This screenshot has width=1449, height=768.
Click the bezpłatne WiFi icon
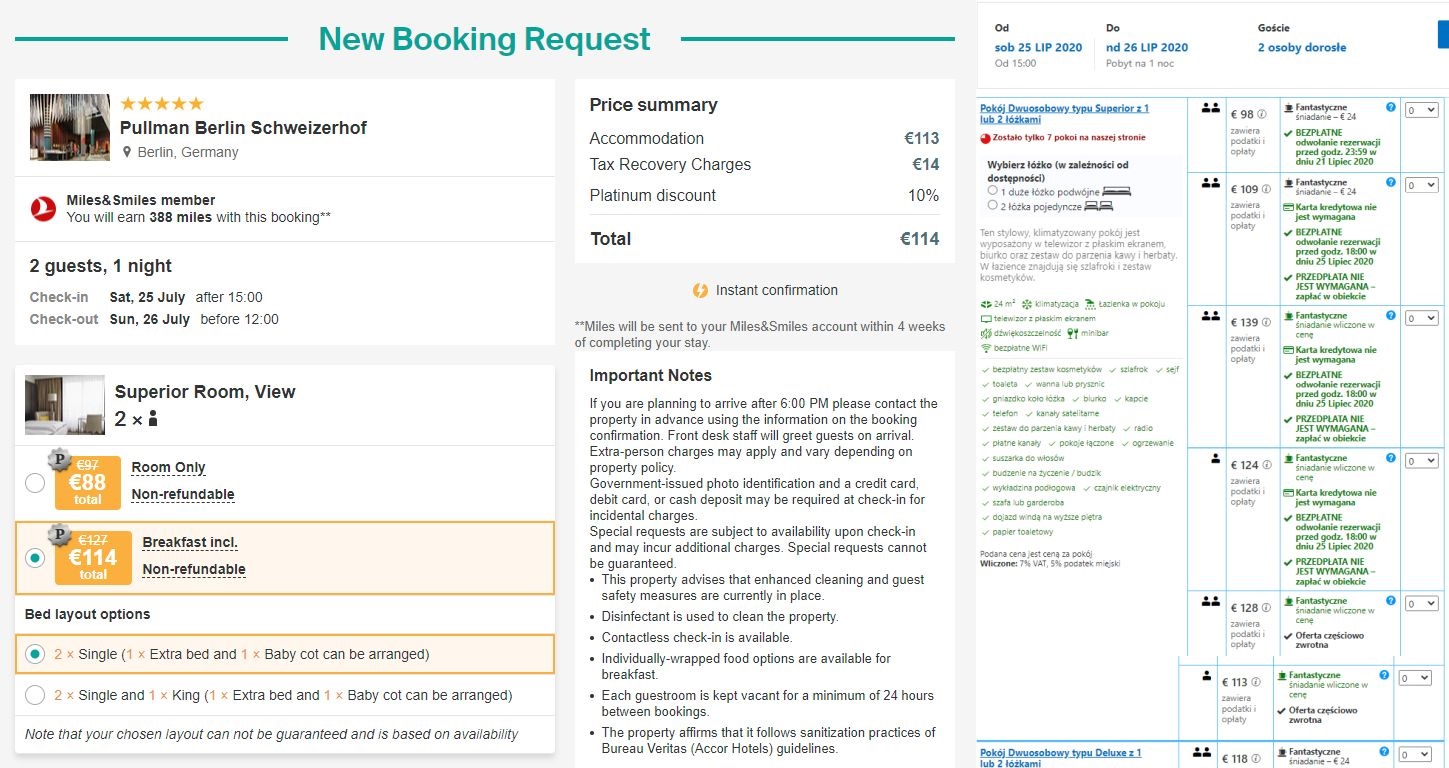[986, 348]
